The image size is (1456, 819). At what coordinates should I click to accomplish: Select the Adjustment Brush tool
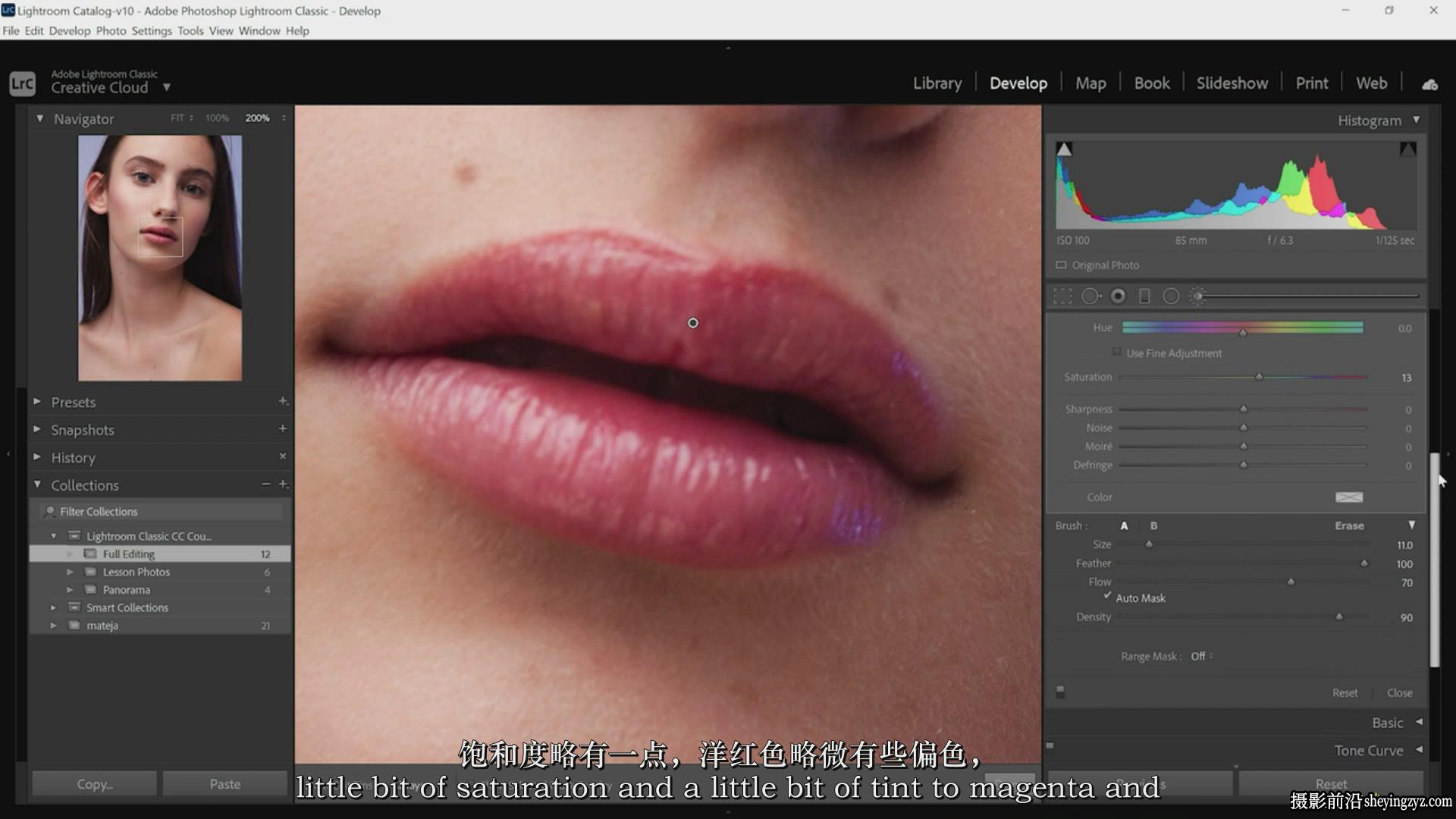pos(1198,297)
